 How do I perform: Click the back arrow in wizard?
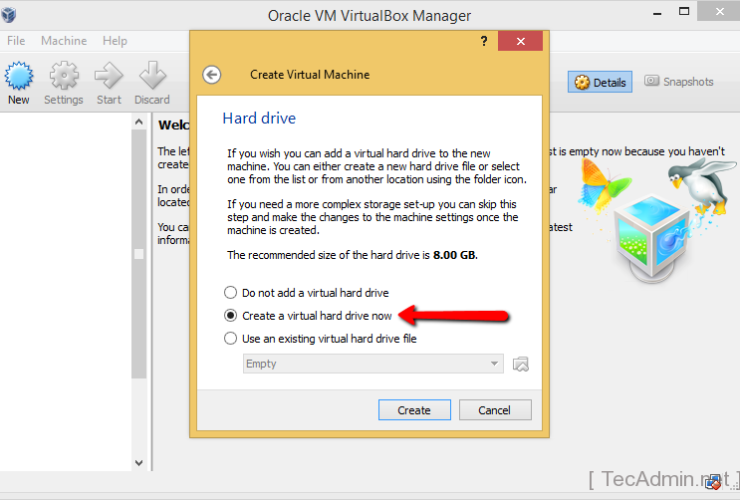[x=211, y=74]
